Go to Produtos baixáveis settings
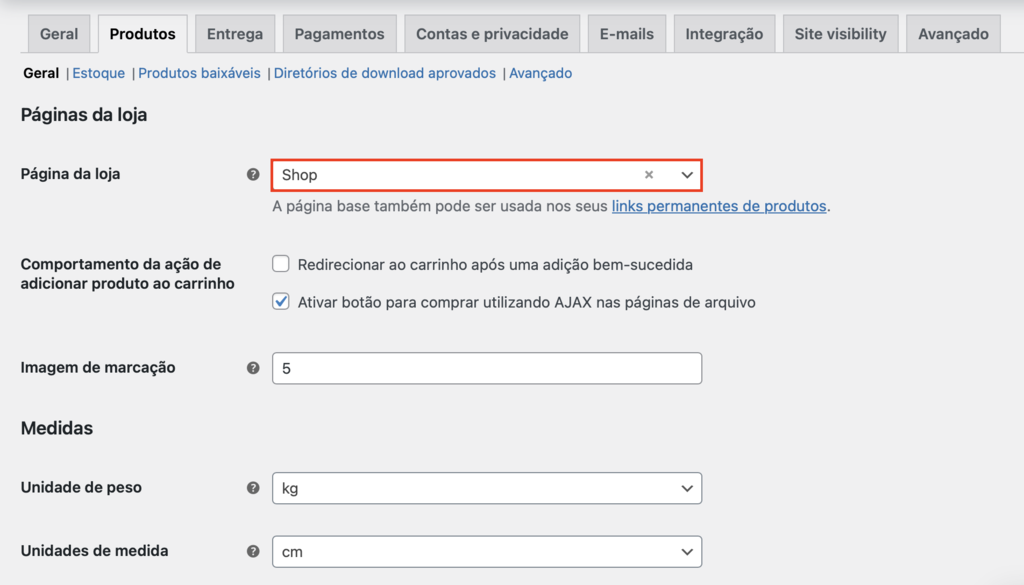This screenshot has width=1024, height=585. pos(200,73)
